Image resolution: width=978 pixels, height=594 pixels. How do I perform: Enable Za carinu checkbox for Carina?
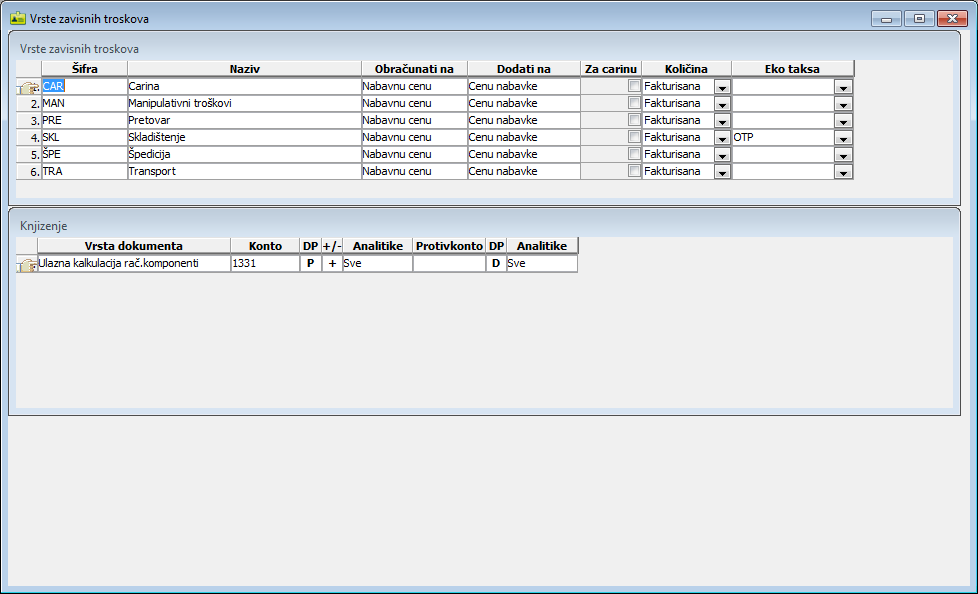634,86
